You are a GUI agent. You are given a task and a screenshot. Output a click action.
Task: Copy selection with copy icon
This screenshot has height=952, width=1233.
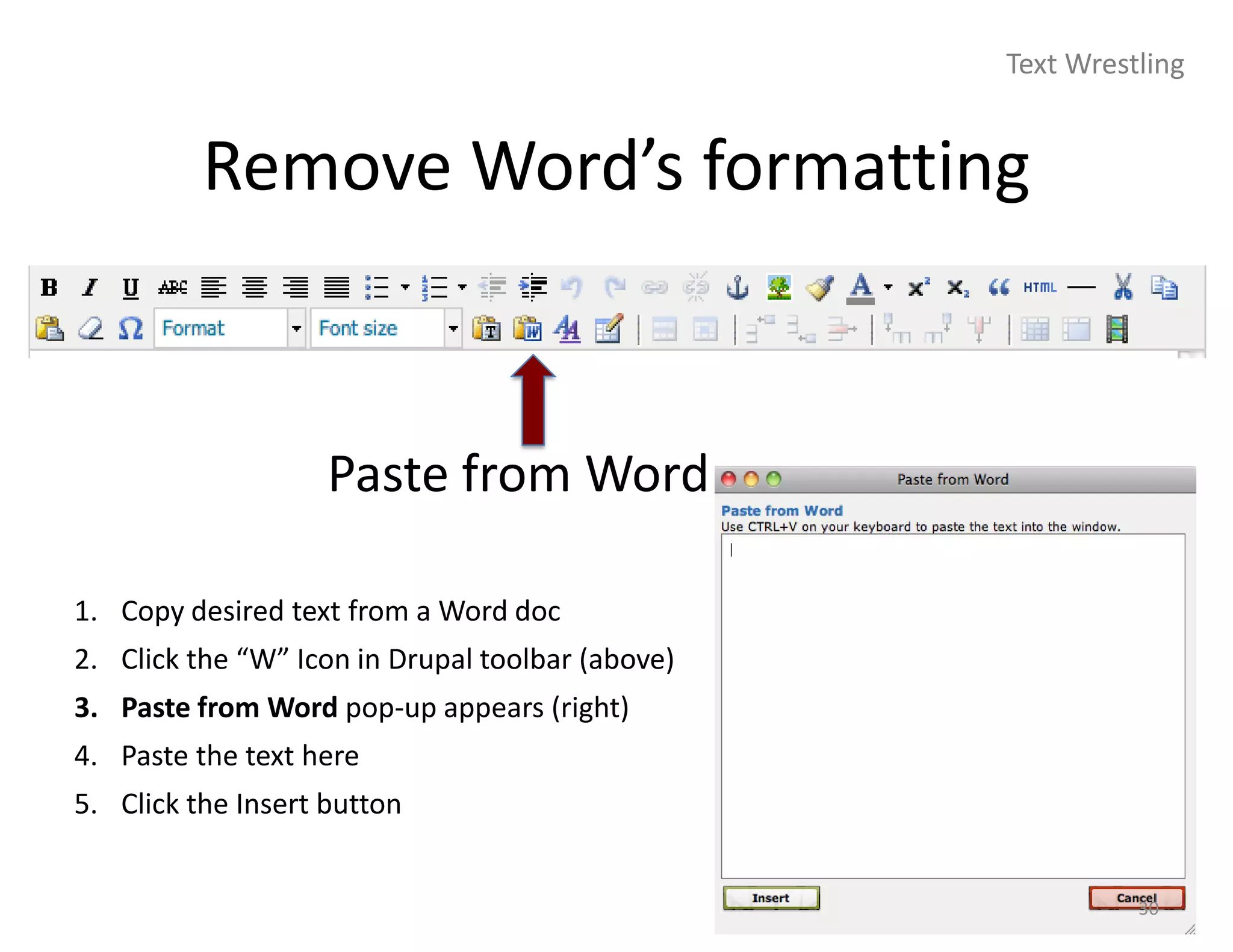[x=1164, y=288]
